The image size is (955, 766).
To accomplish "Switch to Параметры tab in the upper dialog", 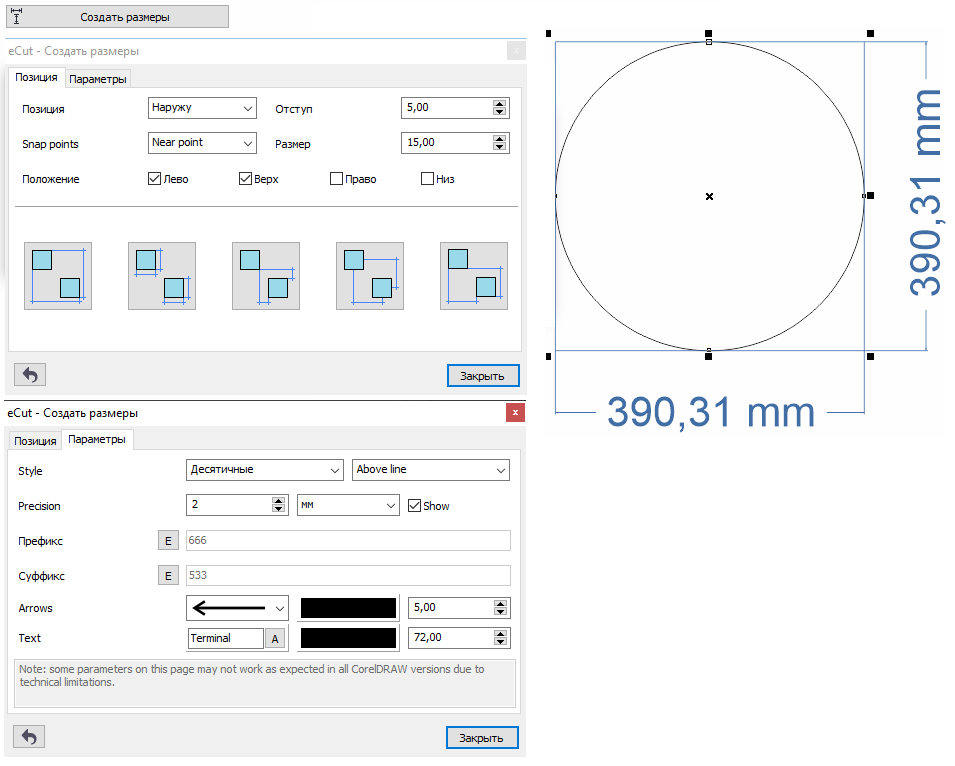I will (98, 79).
